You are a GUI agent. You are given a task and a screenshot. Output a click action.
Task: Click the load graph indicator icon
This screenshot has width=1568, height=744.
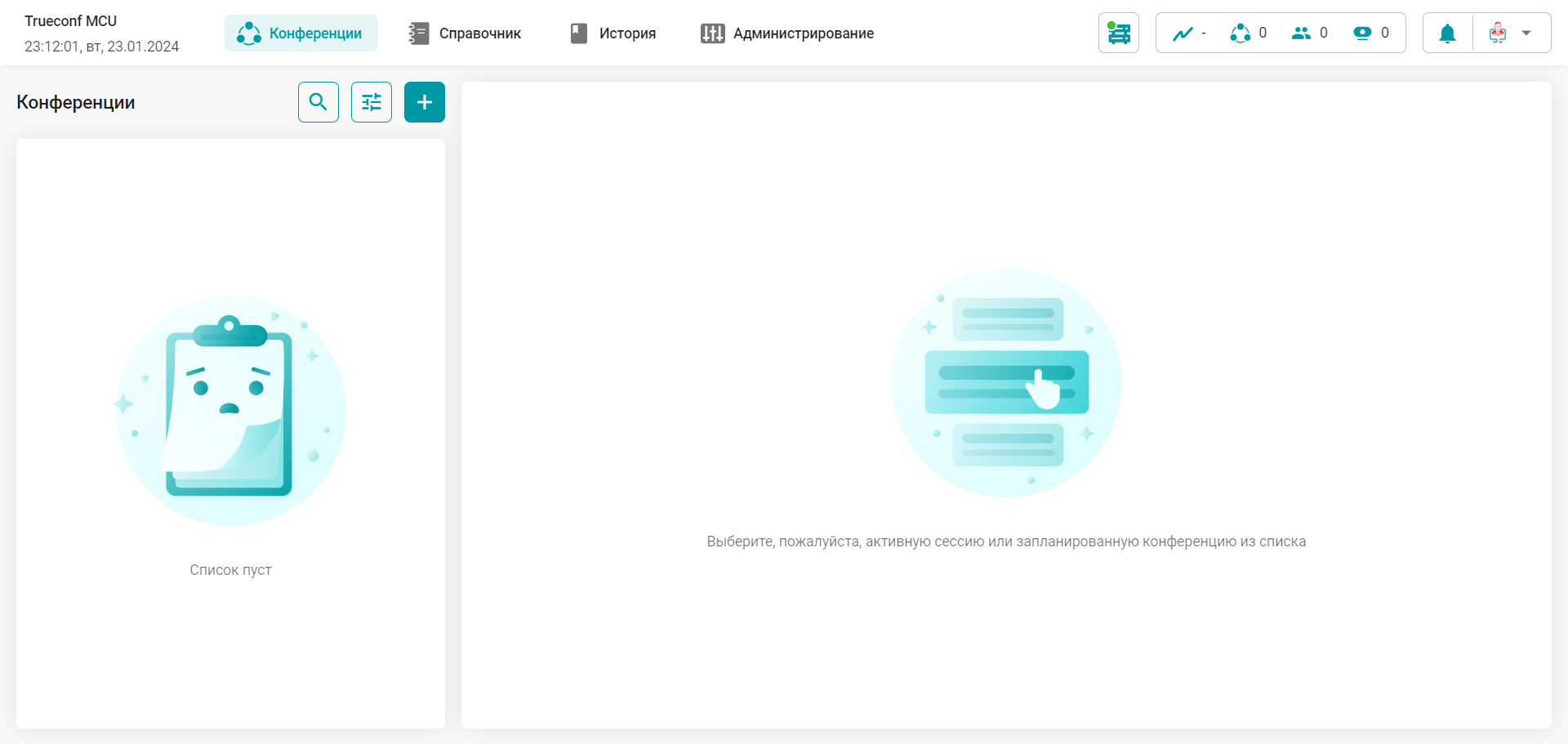coord(1183,33)
